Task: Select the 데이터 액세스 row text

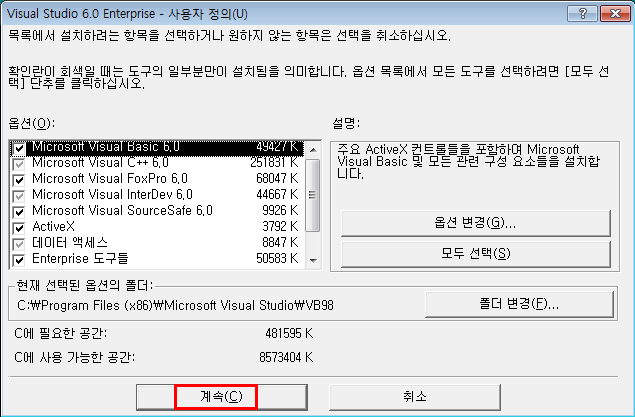Action: pyautogui.click(x=70, y=243)
